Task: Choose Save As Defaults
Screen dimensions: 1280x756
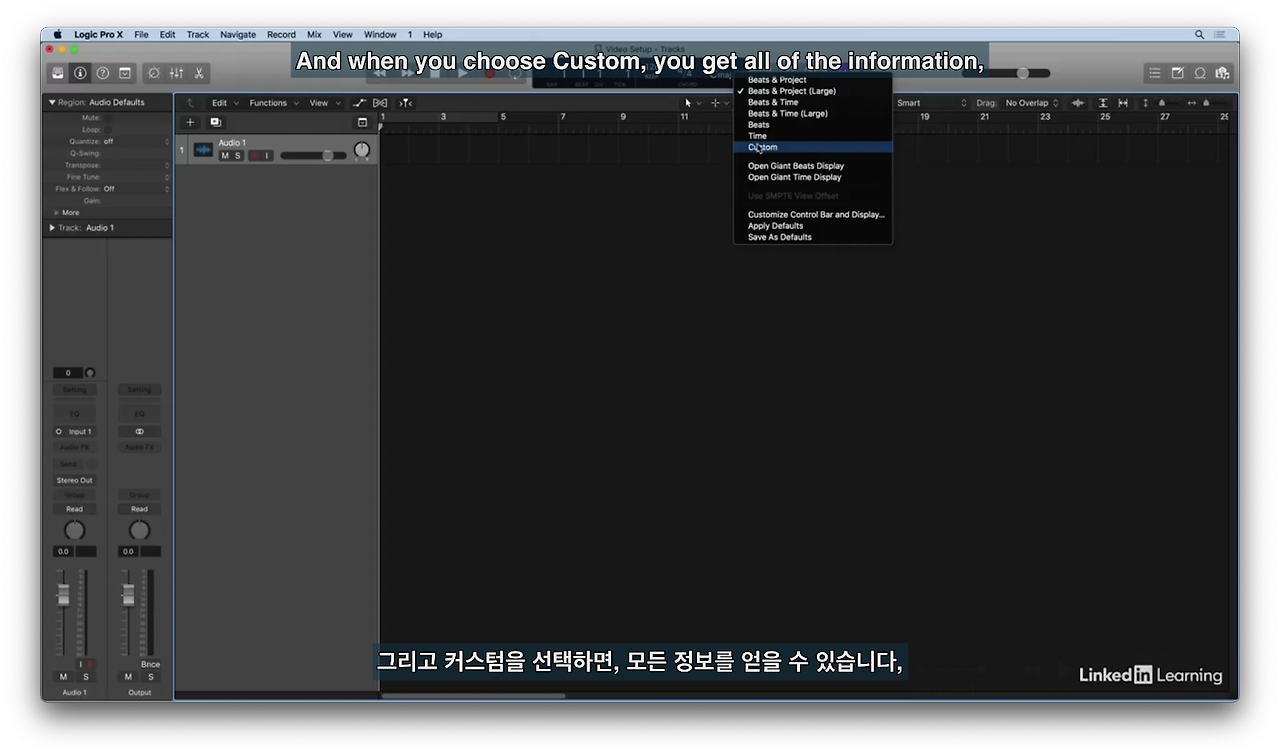Action: coord(813,237)
